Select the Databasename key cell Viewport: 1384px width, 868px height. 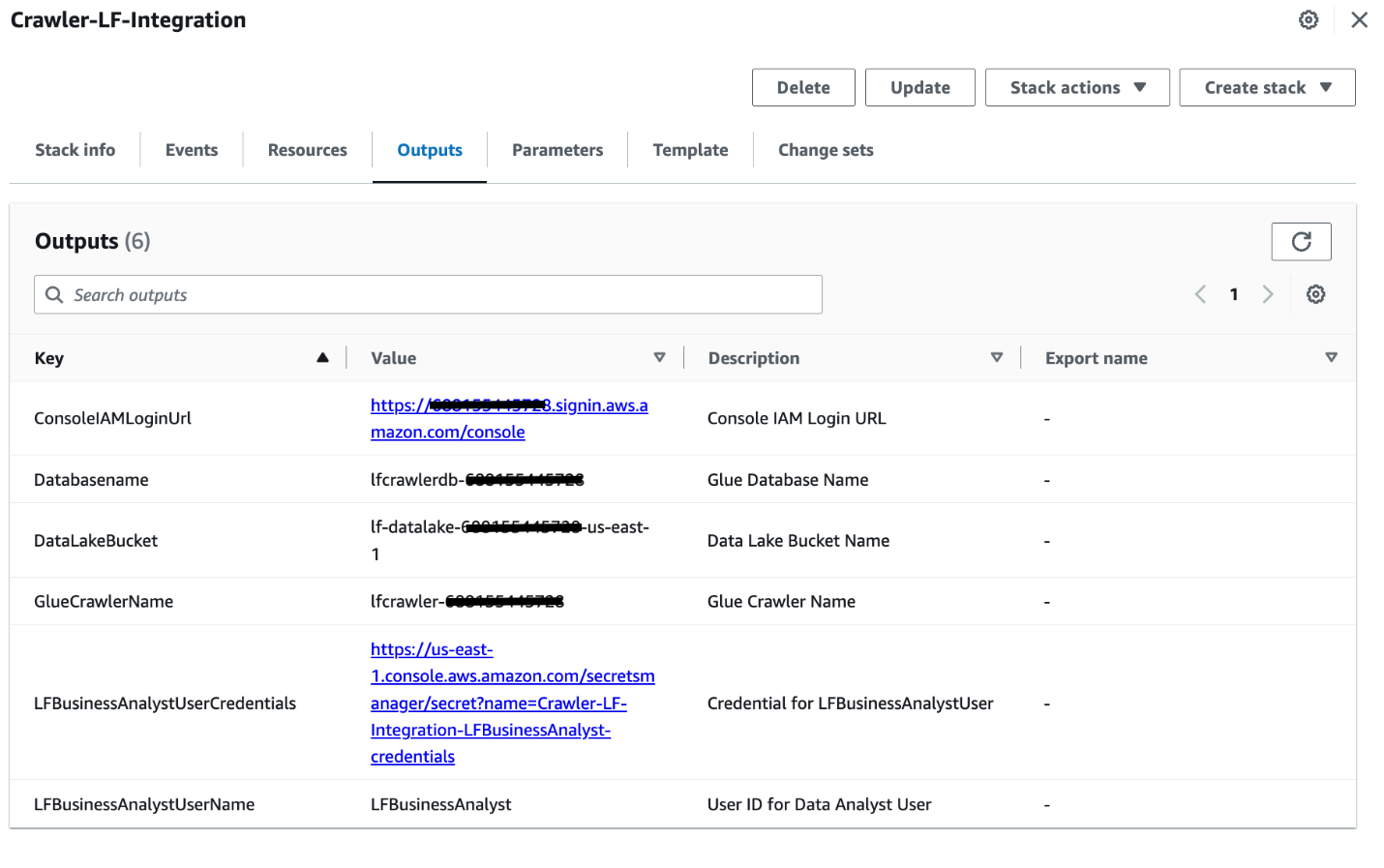[x=91, y=480]
